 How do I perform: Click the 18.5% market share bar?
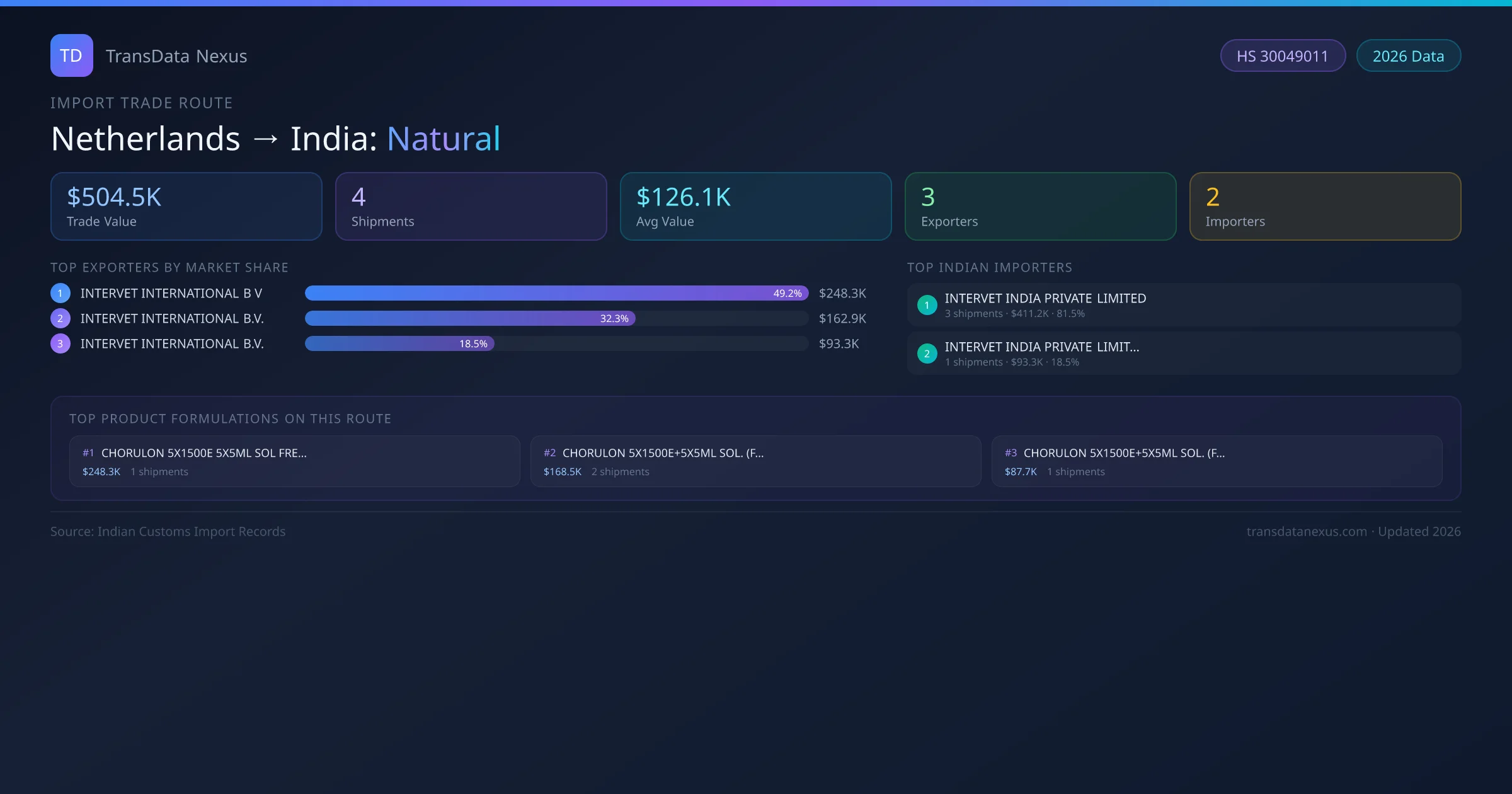click(x=399, y=343)
